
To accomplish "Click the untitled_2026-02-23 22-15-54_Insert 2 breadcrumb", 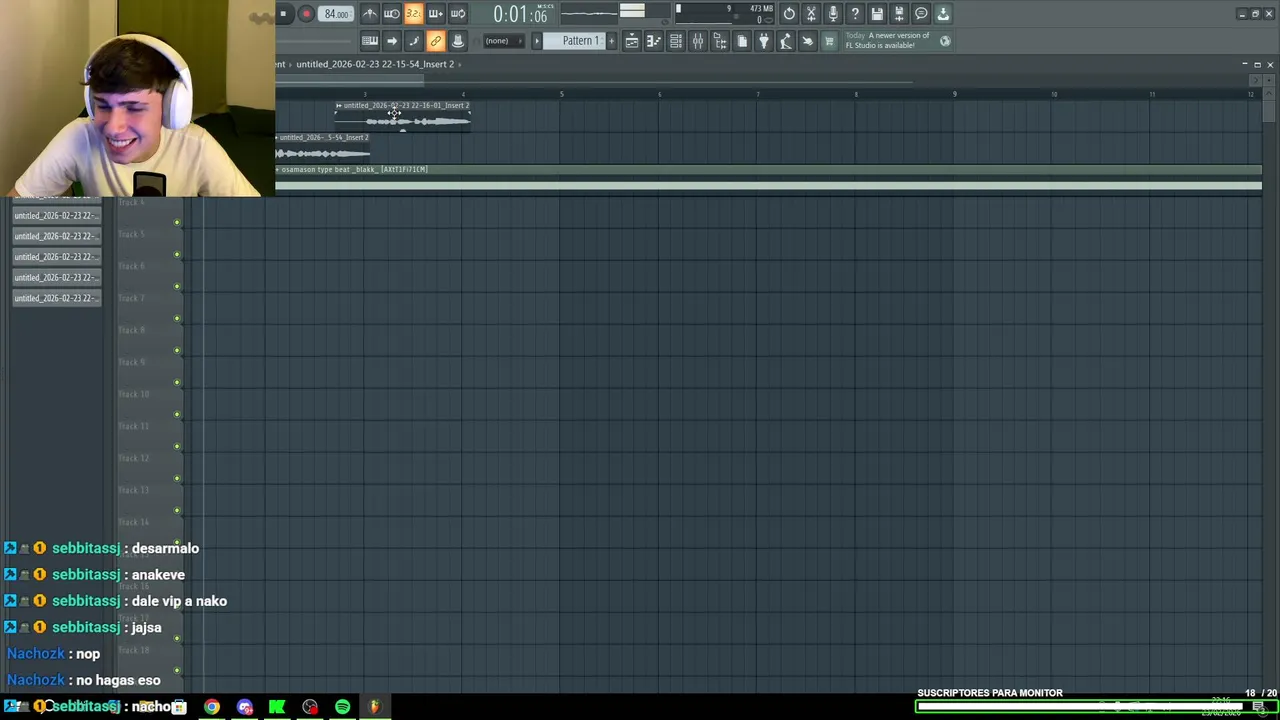I will [375, 64].
